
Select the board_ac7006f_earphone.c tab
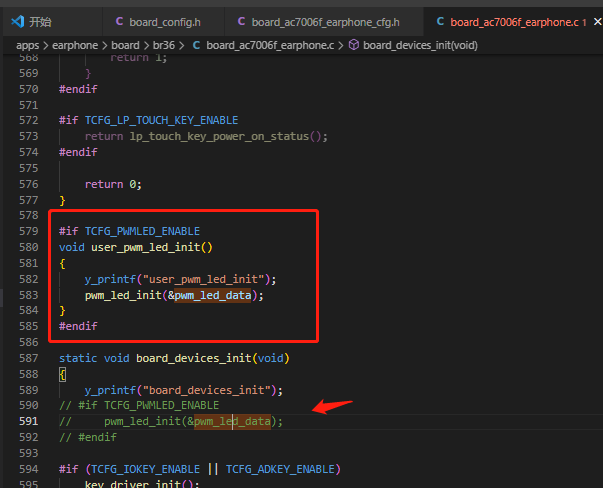tap(514, 22)
